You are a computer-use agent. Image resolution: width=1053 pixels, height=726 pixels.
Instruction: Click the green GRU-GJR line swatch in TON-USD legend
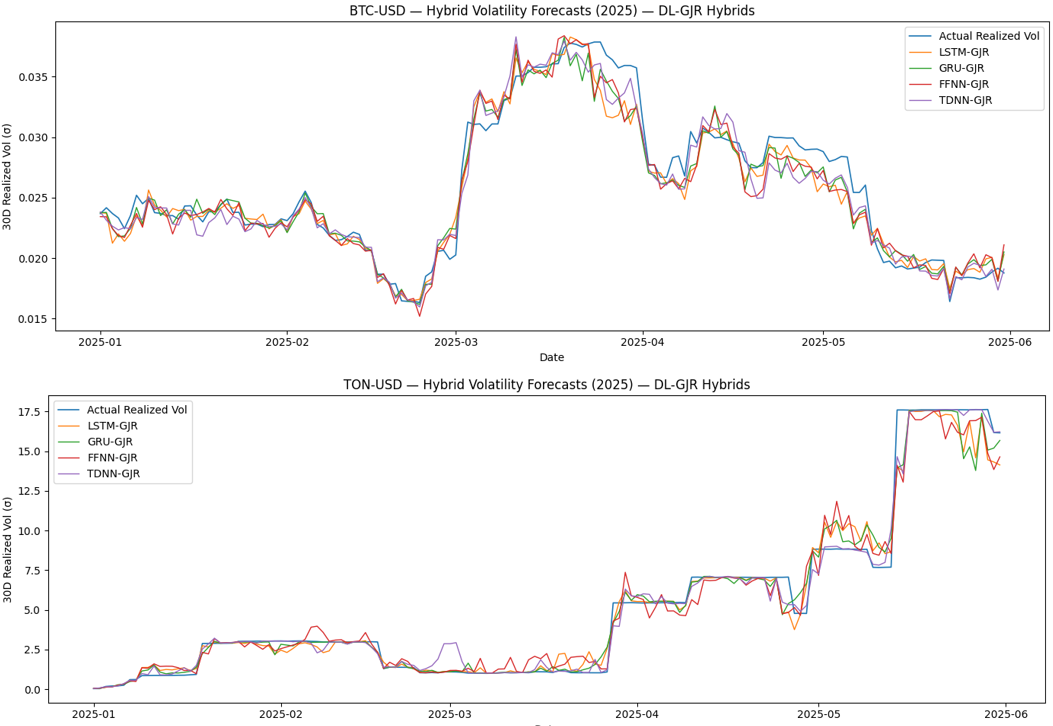tap(69, 442)
